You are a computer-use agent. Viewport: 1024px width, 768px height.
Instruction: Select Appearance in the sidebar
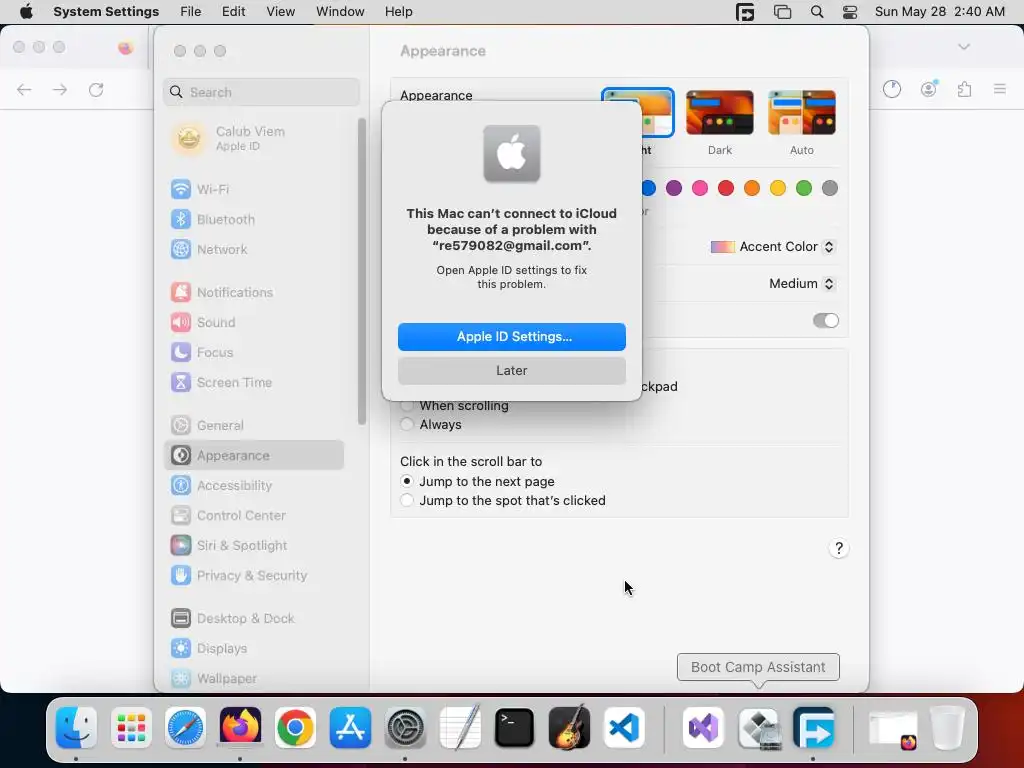[253, 455]
